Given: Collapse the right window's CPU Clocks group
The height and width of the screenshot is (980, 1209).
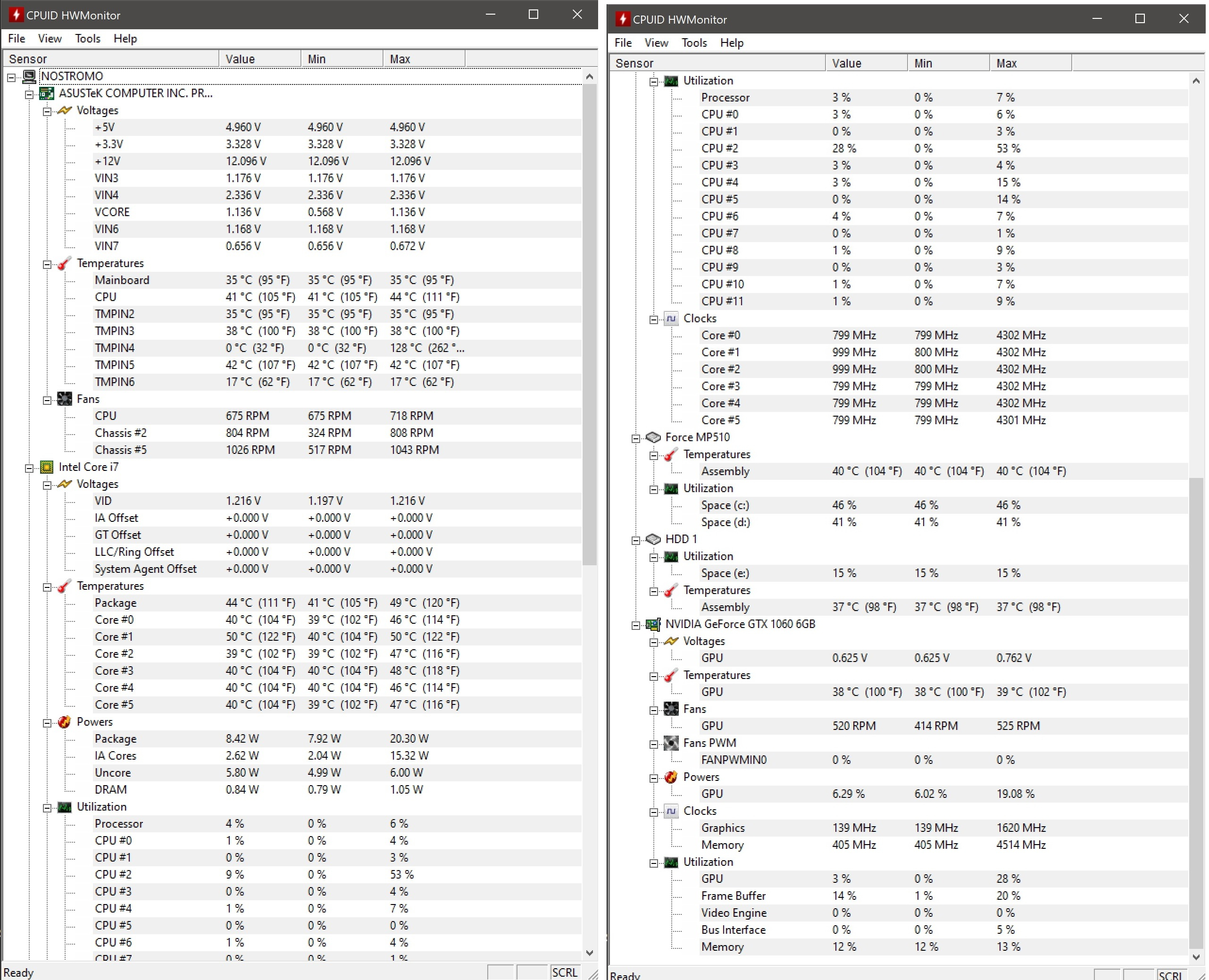Looking at the screenshot, I should pos(654,319).
